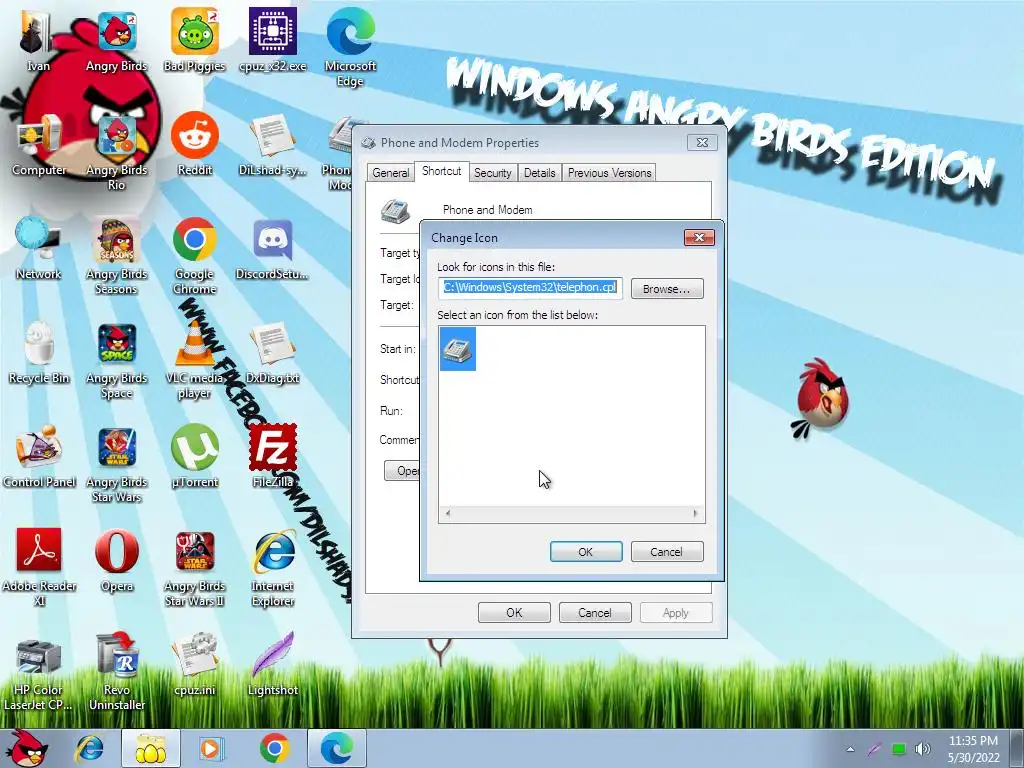
Task: Open the folder icon on the taskbar
Action: pos(150,748)
